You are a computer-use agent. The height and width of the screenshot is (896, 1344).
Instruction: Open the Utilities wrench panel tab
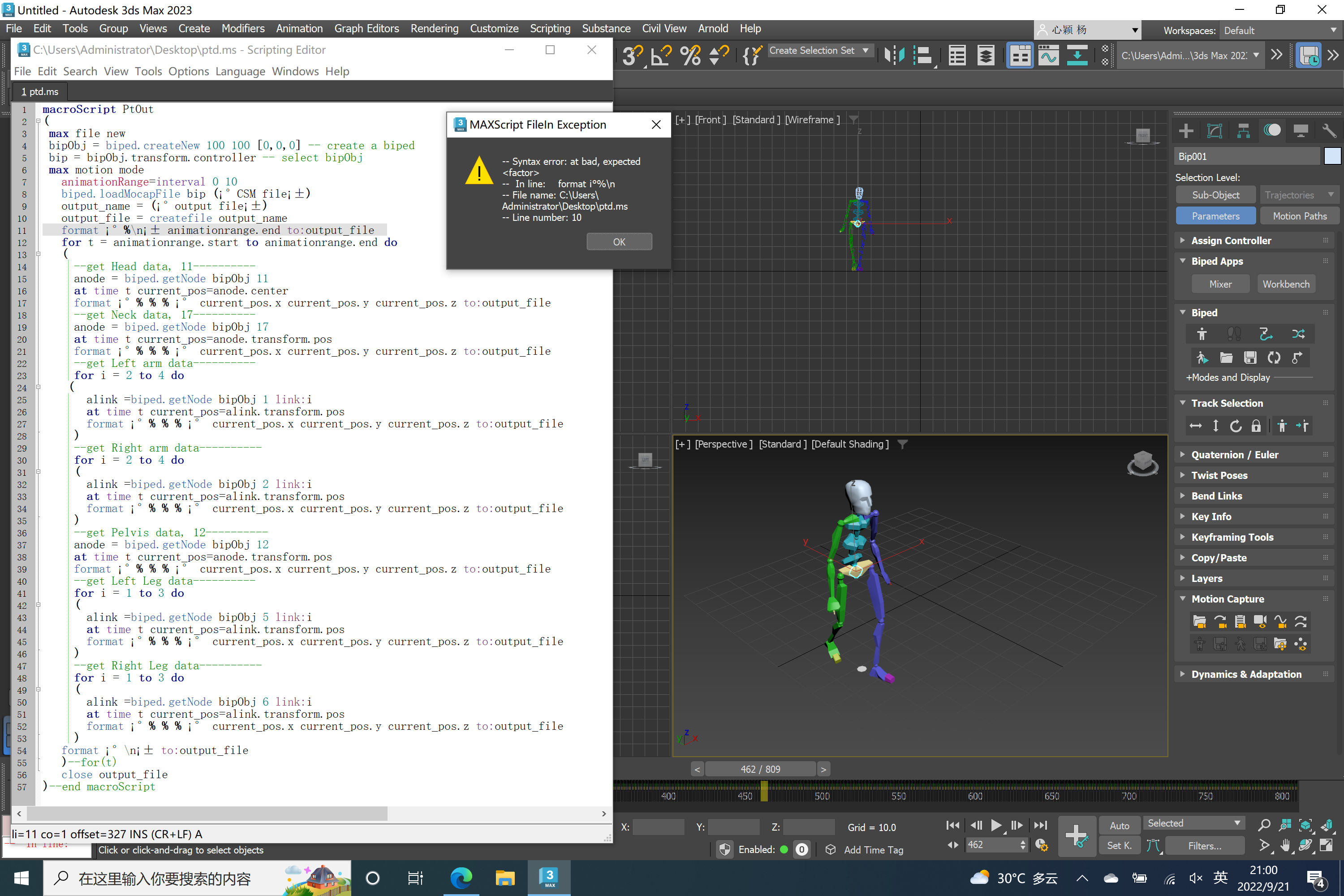1329,131
